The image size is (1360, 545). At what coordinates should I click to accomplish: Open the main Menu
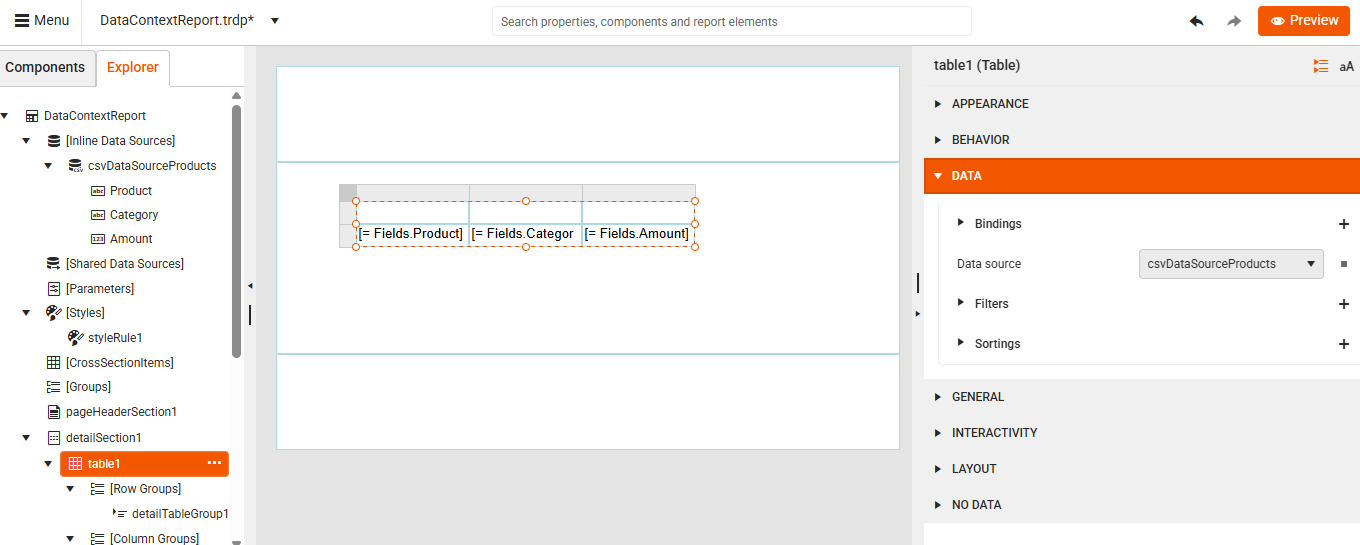[42, 21]
